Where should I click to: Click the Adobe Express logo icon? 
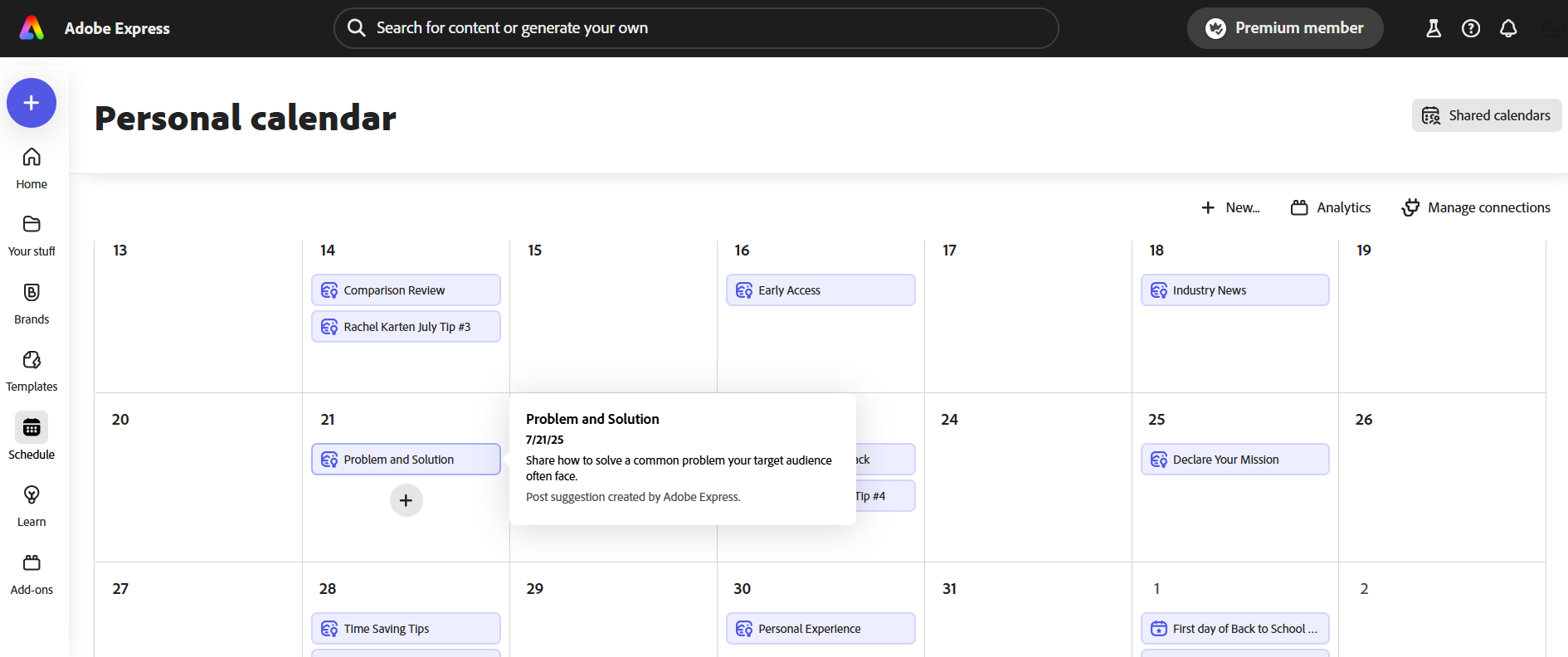click(x=32, y=28)
